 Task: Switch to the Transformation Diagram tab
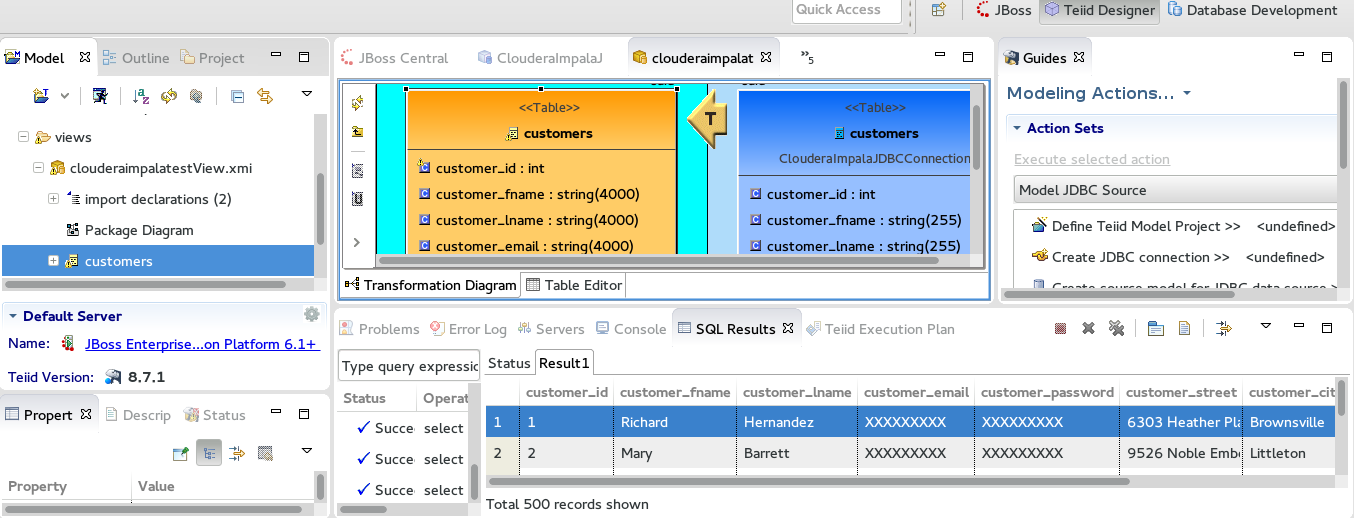[431, 285]
